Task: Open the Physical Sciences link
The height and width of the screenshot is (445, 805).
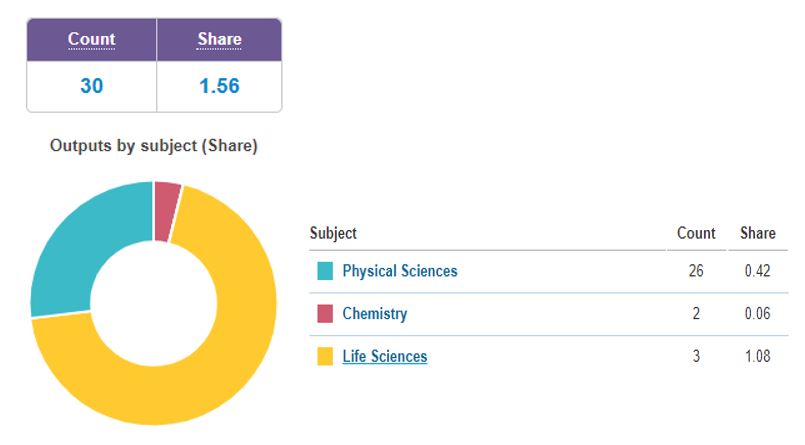Action: pos(400,270)
